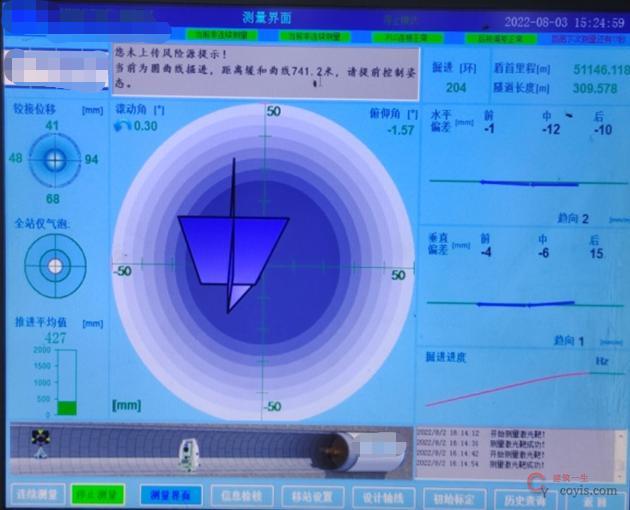The width and height of the screenshot is (630, 510).
Task: Click the 趋向 2 horizontal trend label
Action: (573, 219)
